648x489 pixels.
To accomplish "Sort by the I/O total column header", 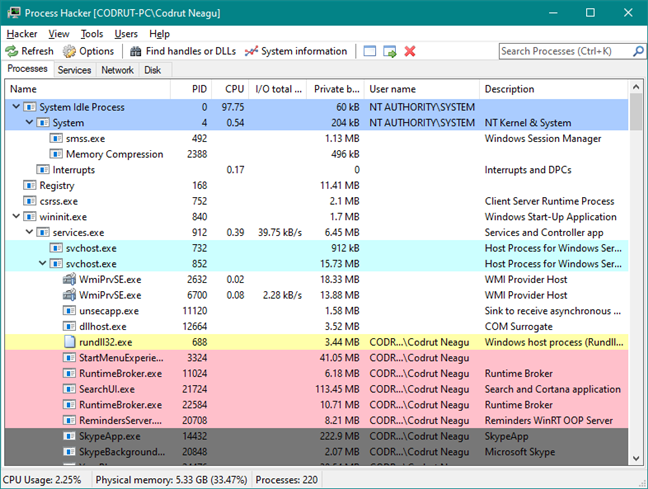I will click(x=278, y=89).
